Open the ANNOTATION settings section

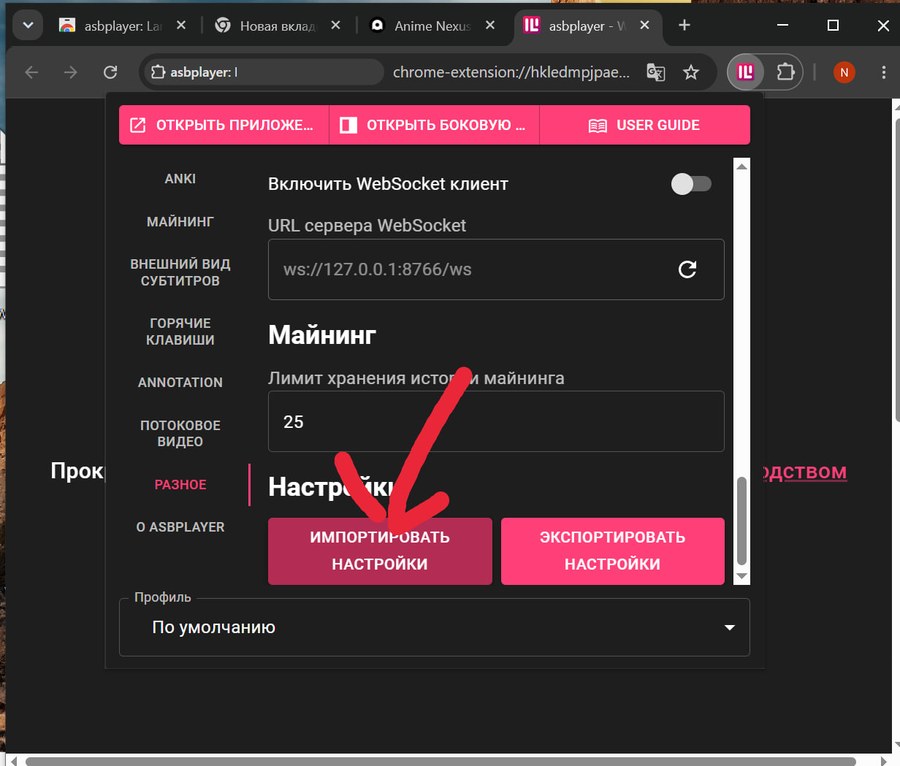180,382
